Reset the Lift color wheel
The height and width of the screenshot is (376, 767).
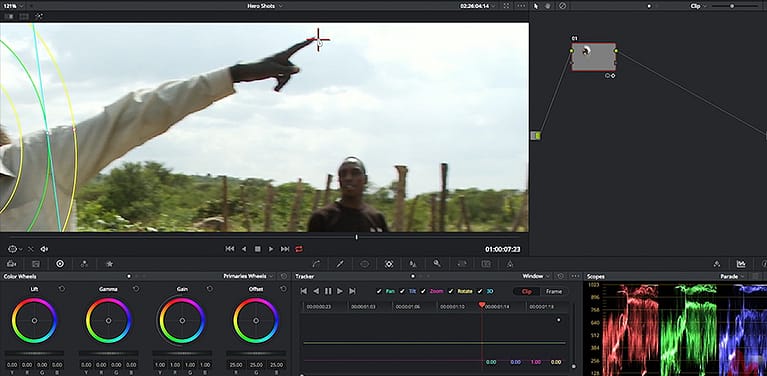(62, 289)
